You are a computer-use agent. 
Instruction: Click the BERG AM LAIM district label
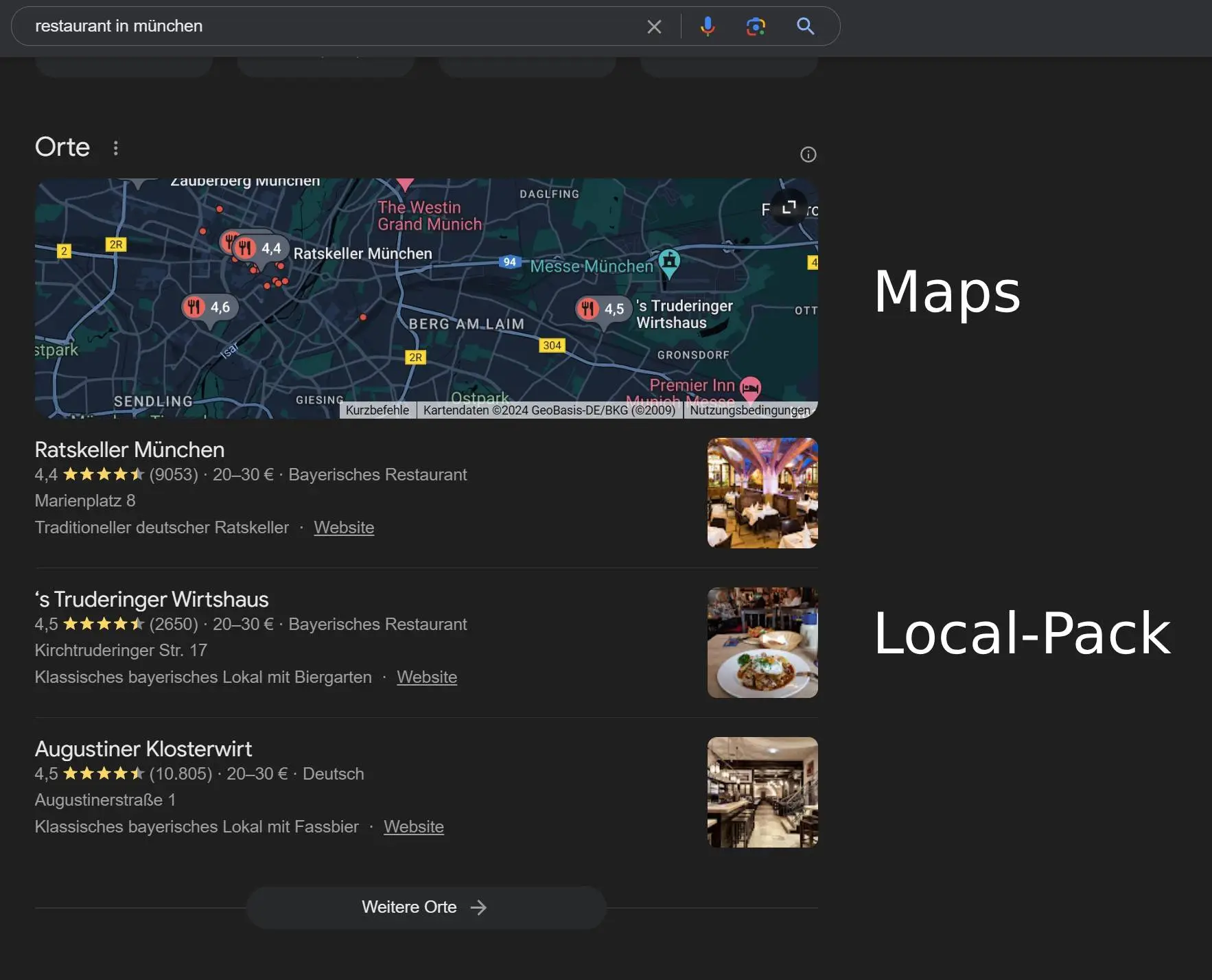[x=467, y=324]
